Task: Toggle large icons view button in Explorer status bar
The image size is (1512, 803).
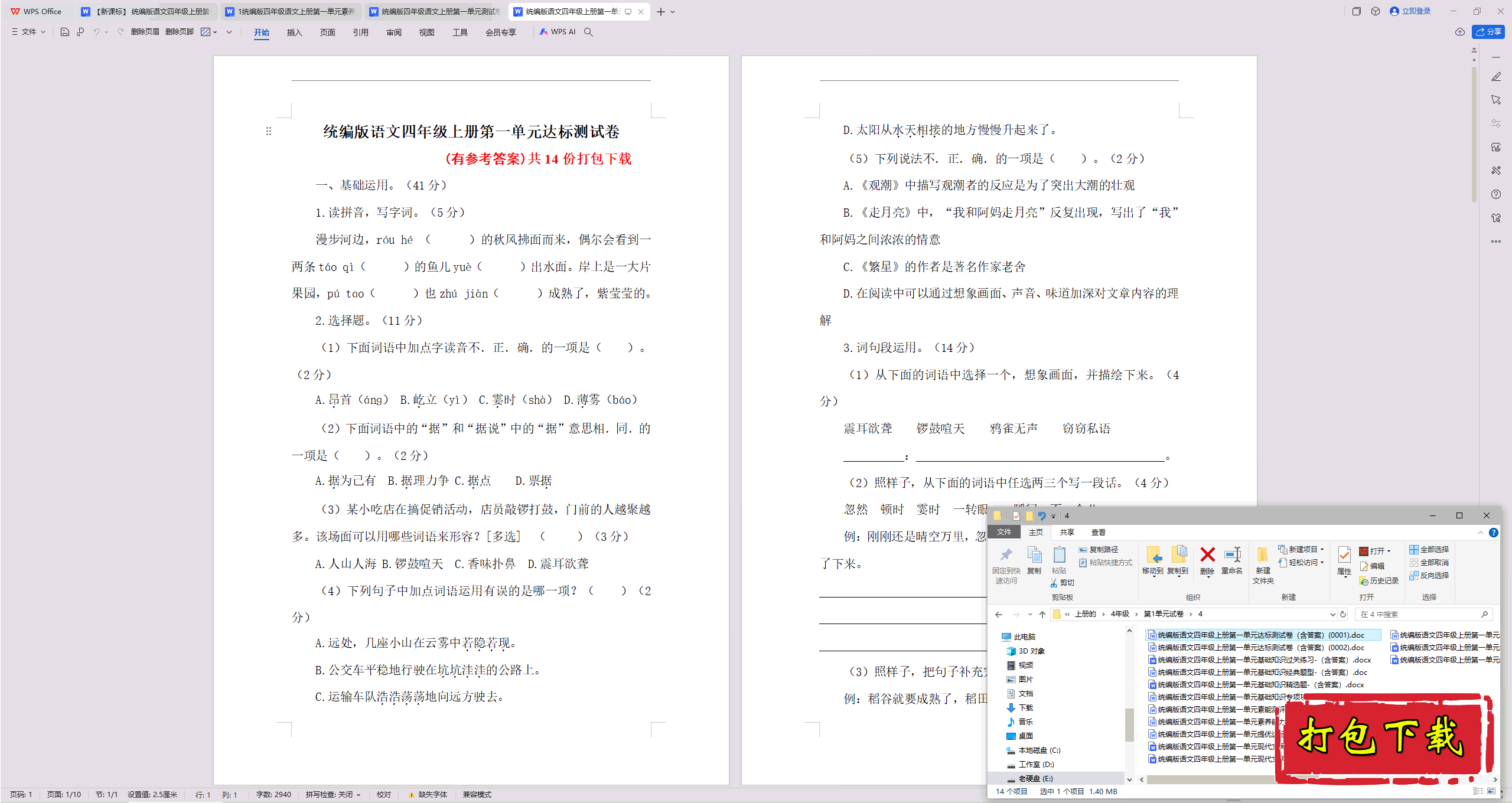Action: pyautogui.click(x=1491, y=791)
